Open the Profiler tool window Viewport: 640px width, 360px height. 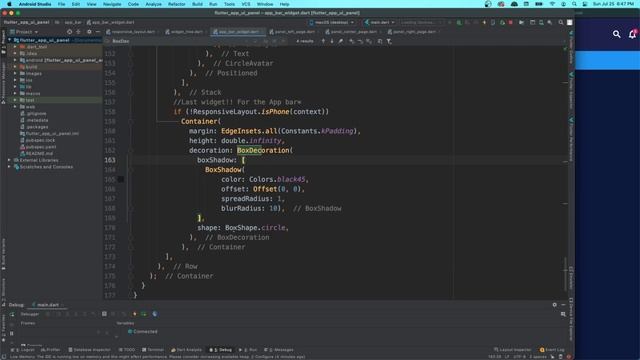(x=51, y=350)
